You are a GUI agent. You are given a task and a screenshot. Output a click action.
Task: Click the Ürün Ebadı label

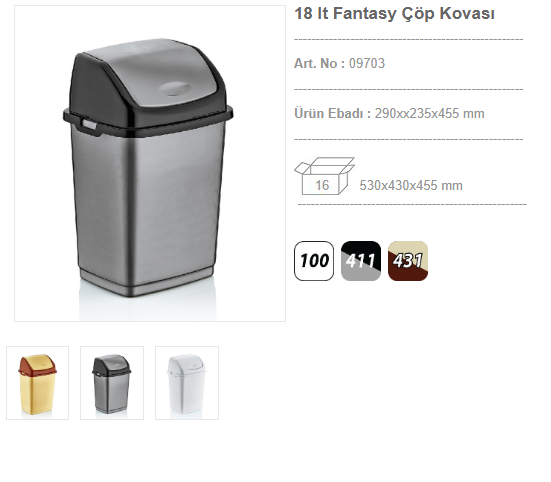pos(332,113)
